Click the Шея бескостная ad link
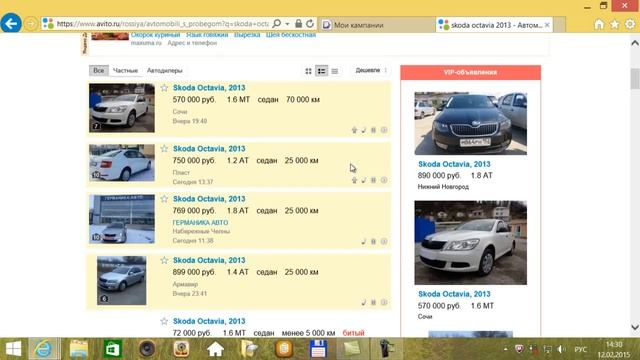 tap(291, 36)
